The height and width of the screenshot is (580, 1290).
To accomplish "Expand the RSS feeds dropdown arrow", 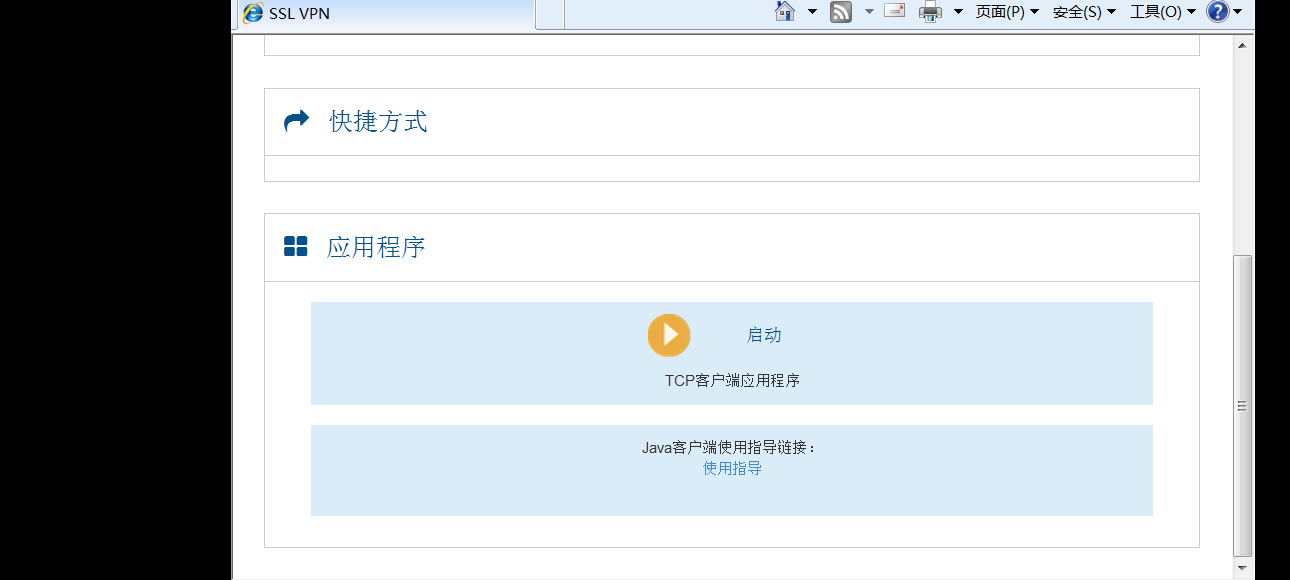I will pyautogui.click(x=868, y=12).
